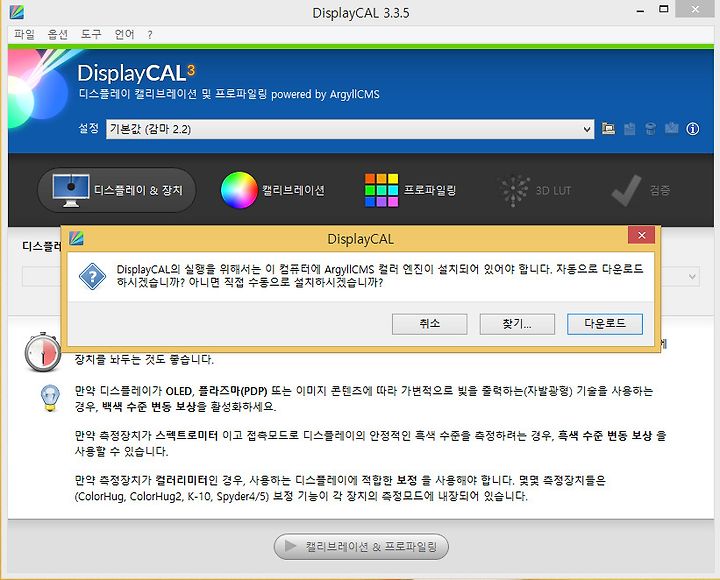
Task: Close the DisplayCAL dialog with the red X
Action: tap(641, 235)
